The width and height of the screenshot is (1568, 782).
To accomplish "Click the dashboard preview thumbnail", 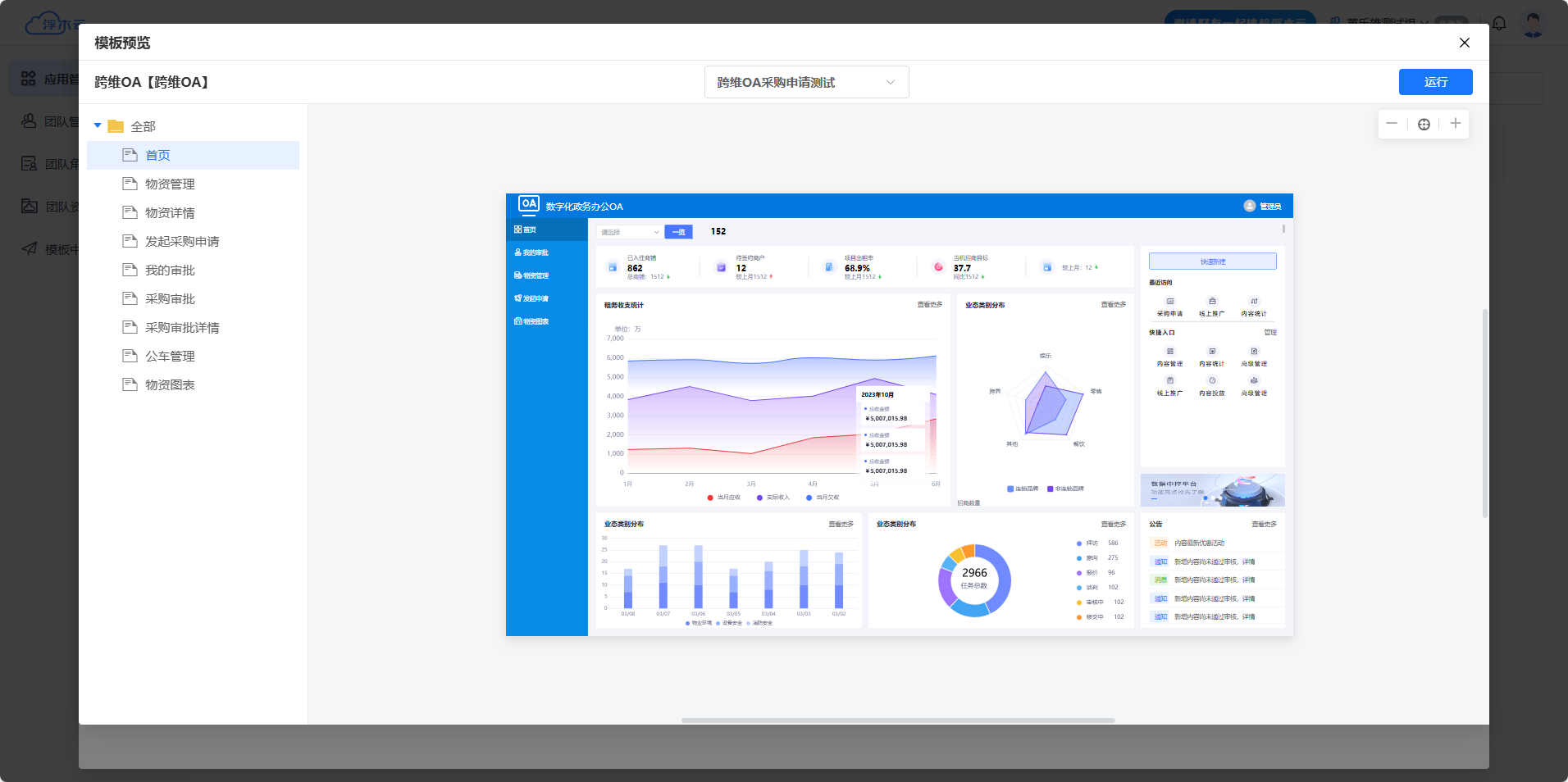I will point(899,415).
